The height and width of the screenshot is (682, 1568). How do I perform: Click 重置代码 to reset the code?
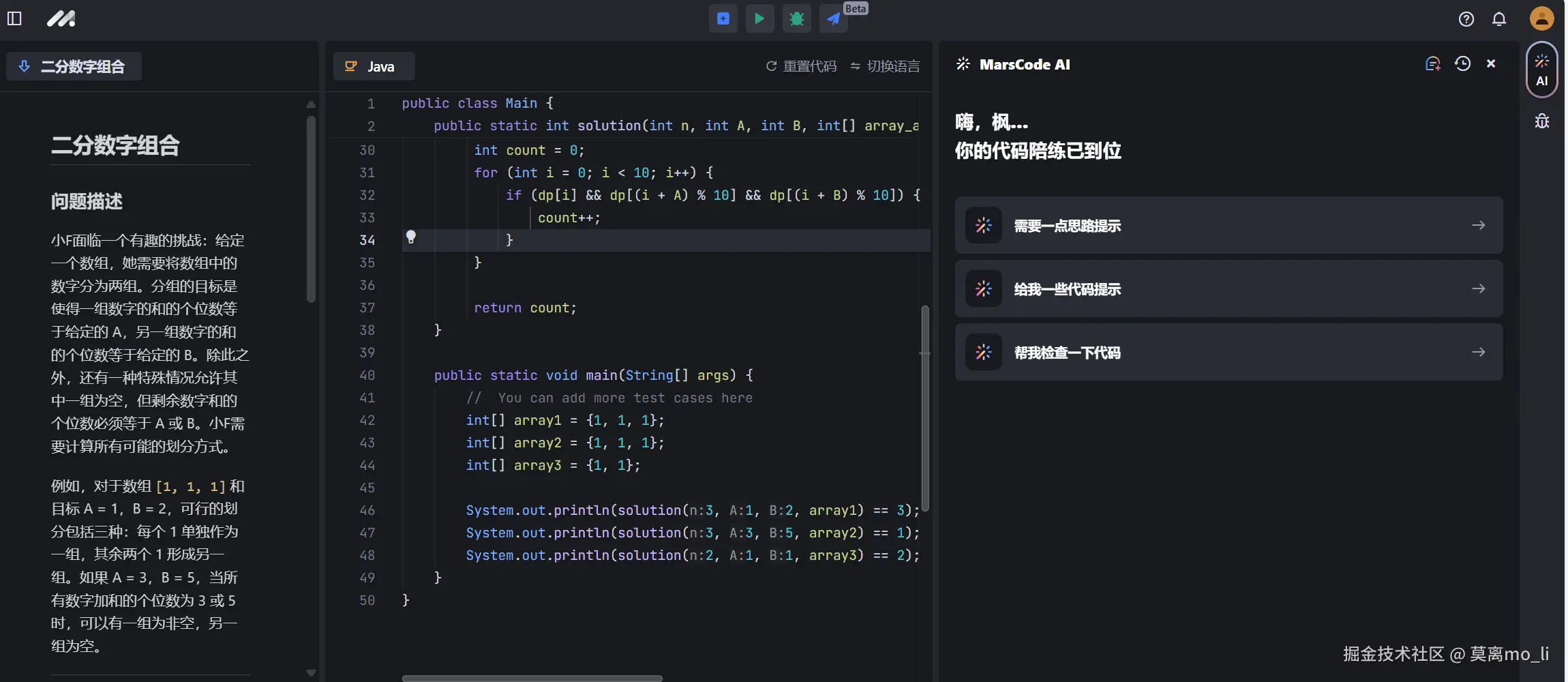click(801, 66)
